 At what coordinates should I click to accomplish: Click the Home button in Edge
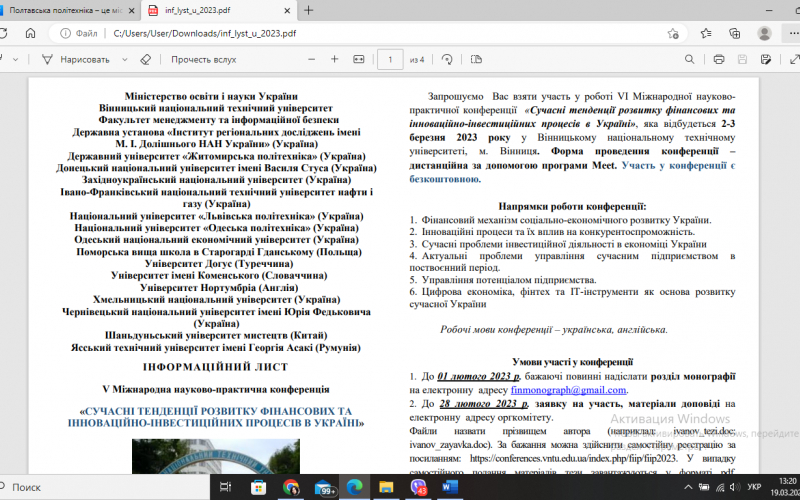click(x=31, y=34)
